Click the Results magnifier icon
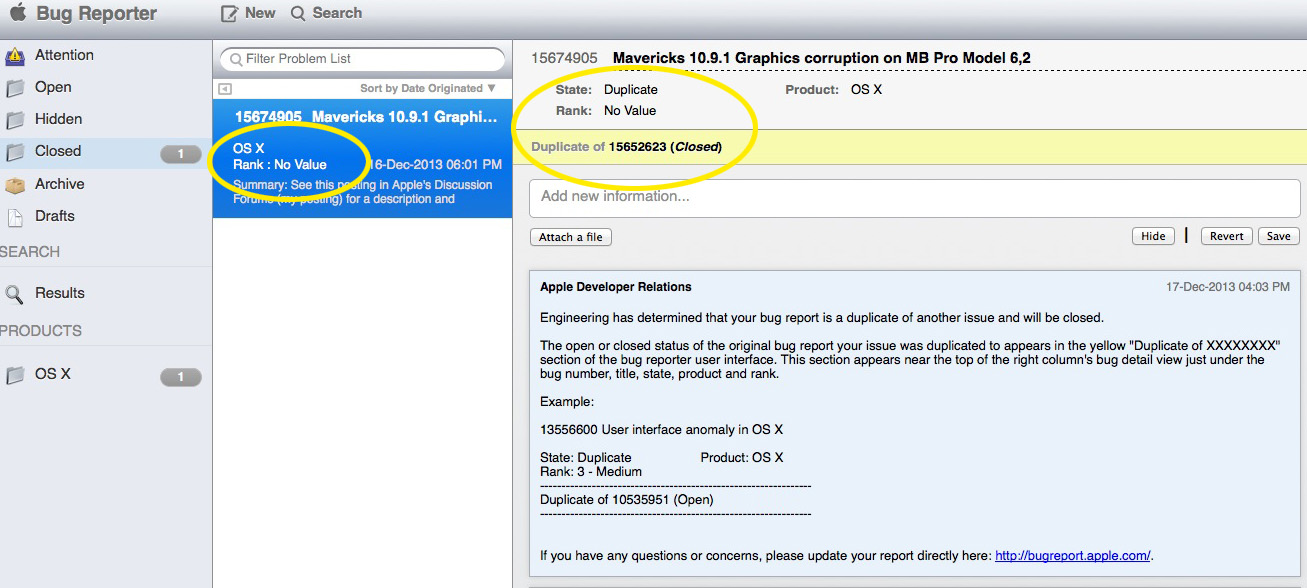 tap(14, 294)
